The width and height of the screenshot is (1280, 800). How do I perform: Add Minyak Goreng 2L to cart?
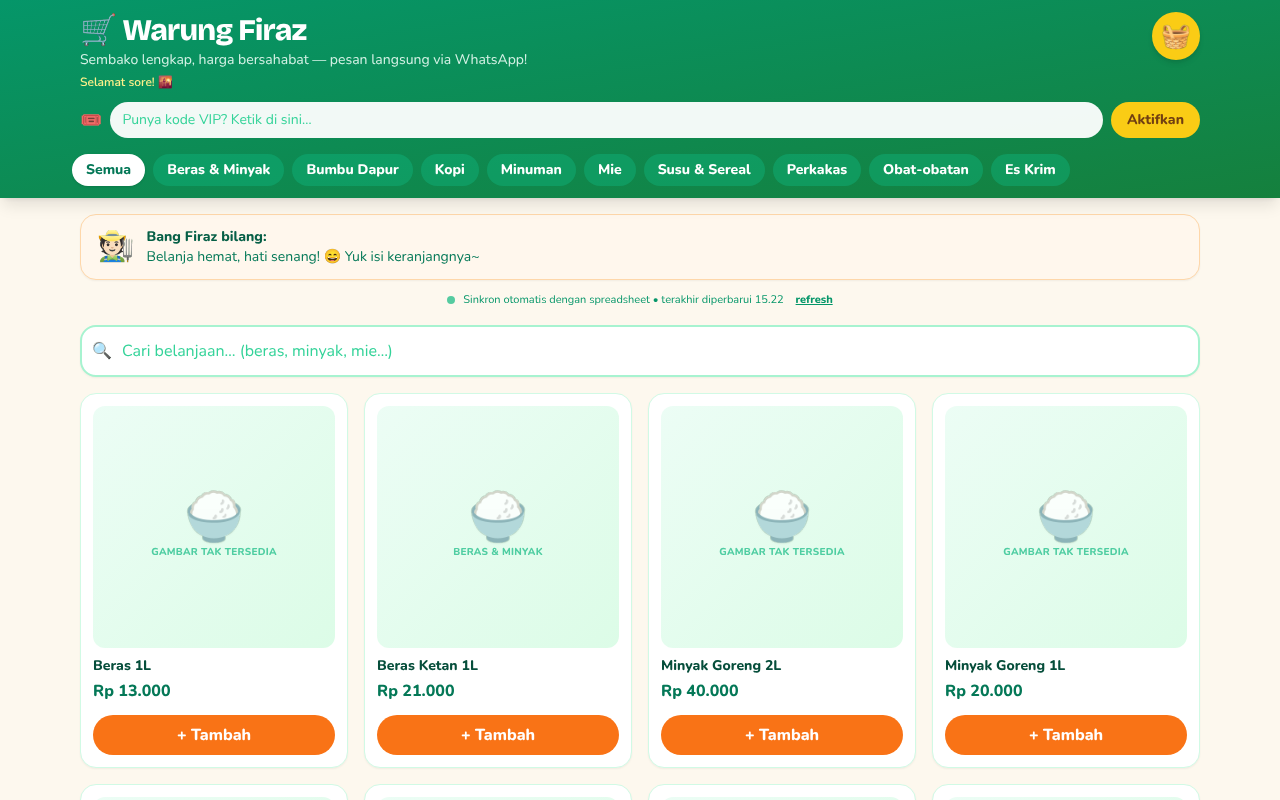click(x=782, y=735)
